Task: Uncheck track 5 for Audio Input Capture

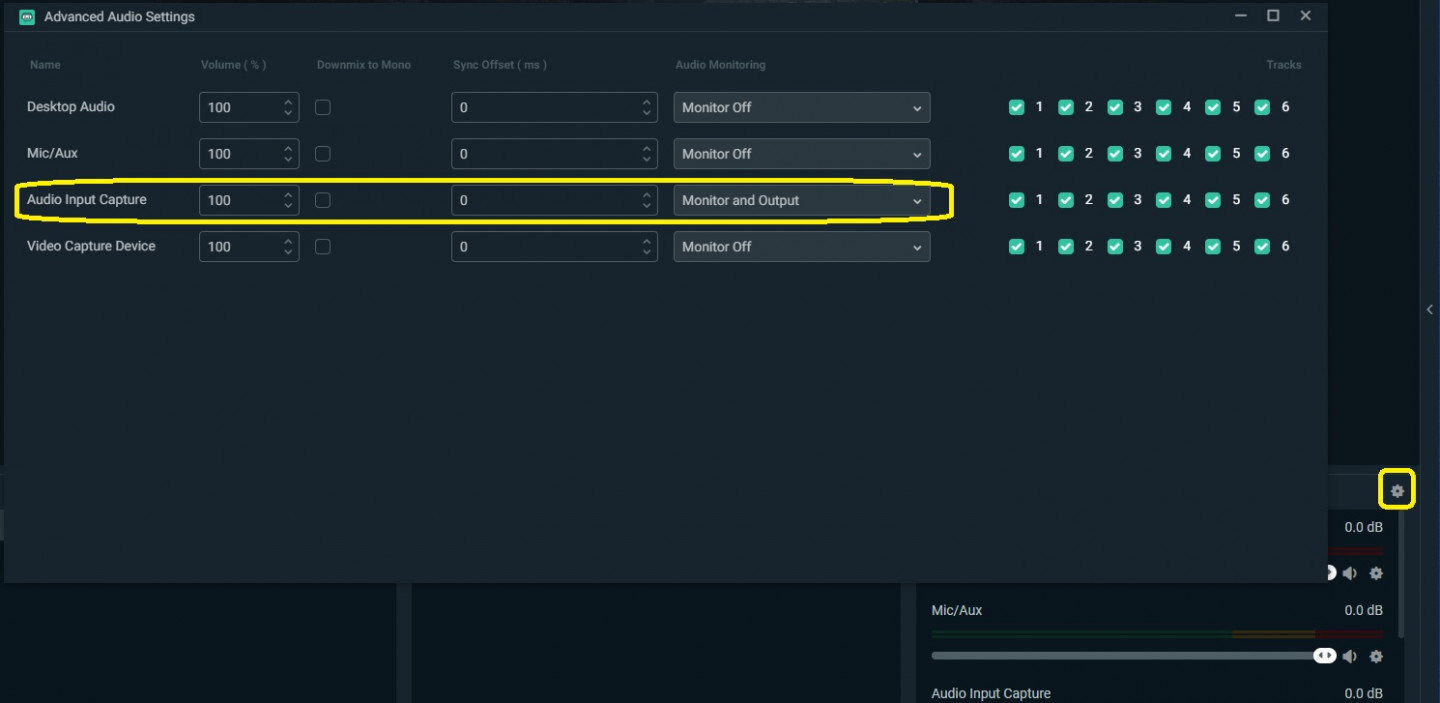Action: point(1213,200)
